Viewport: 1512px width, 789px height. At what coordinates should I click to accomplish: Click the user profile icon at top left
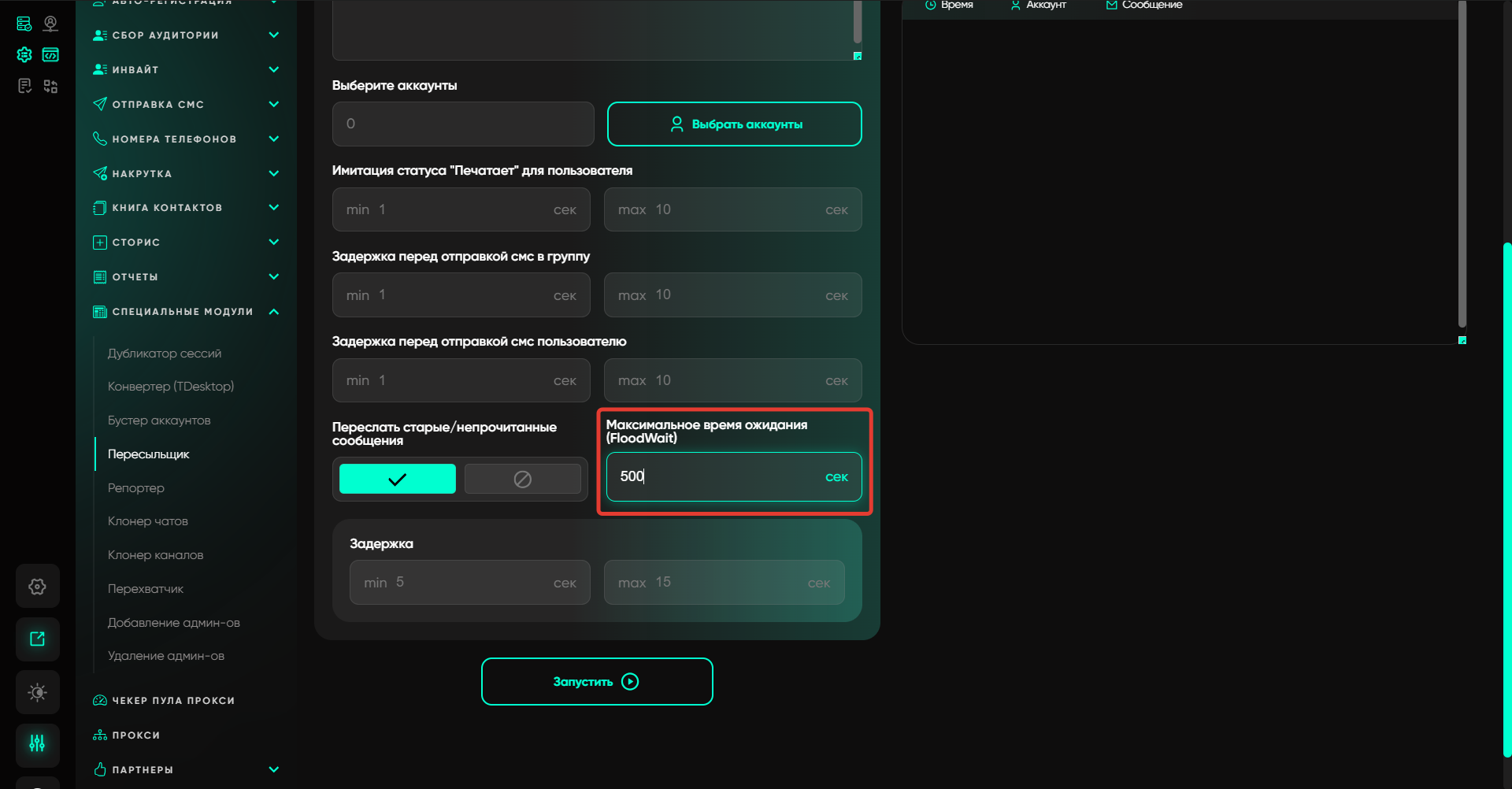pos(50,24)
